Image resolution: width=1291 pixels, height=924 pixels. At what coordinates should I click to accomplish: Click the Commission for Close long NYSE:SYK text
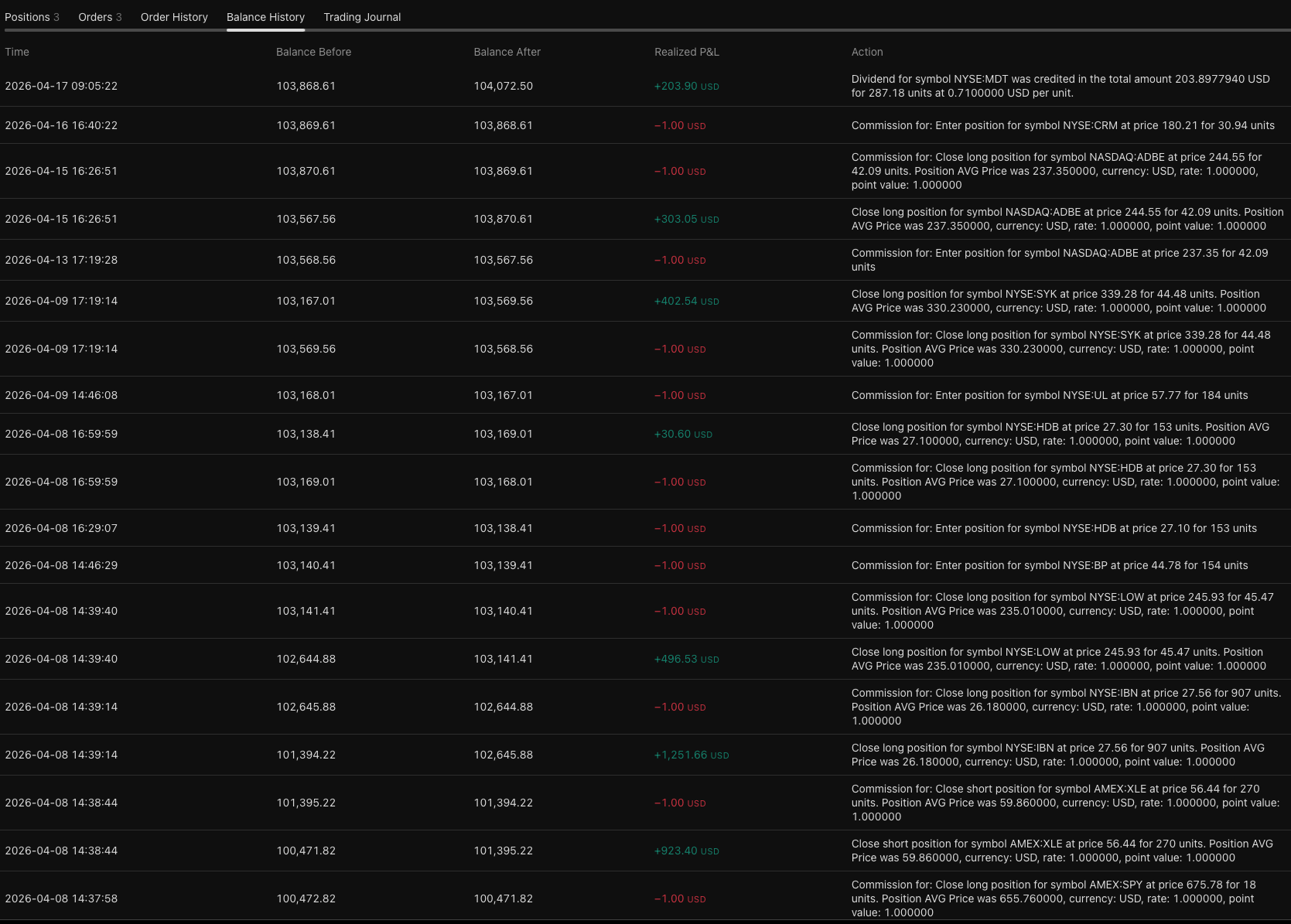(x=1061, y=349)
